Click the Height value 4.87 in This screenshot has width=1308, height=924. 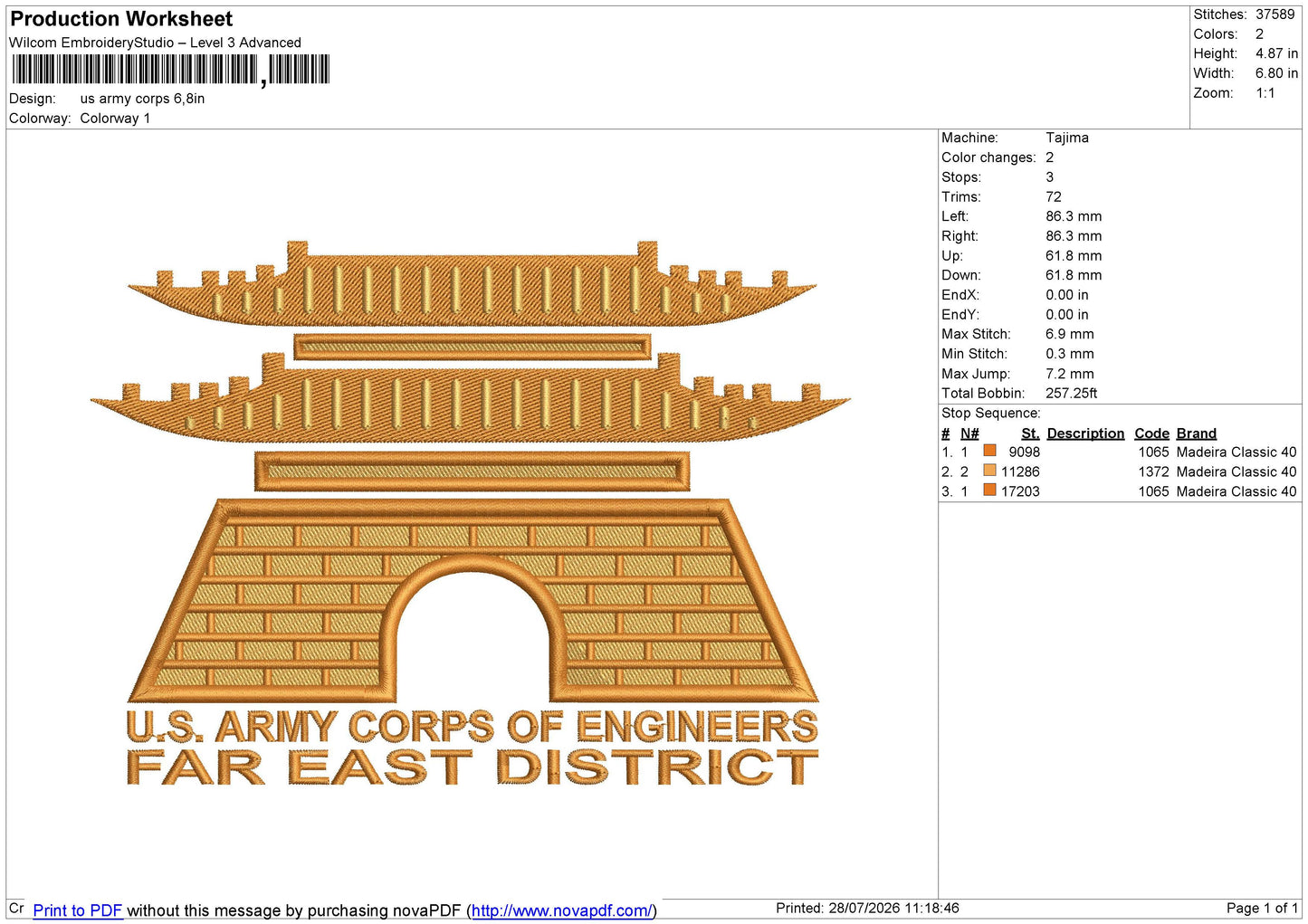pos(1276,53)
